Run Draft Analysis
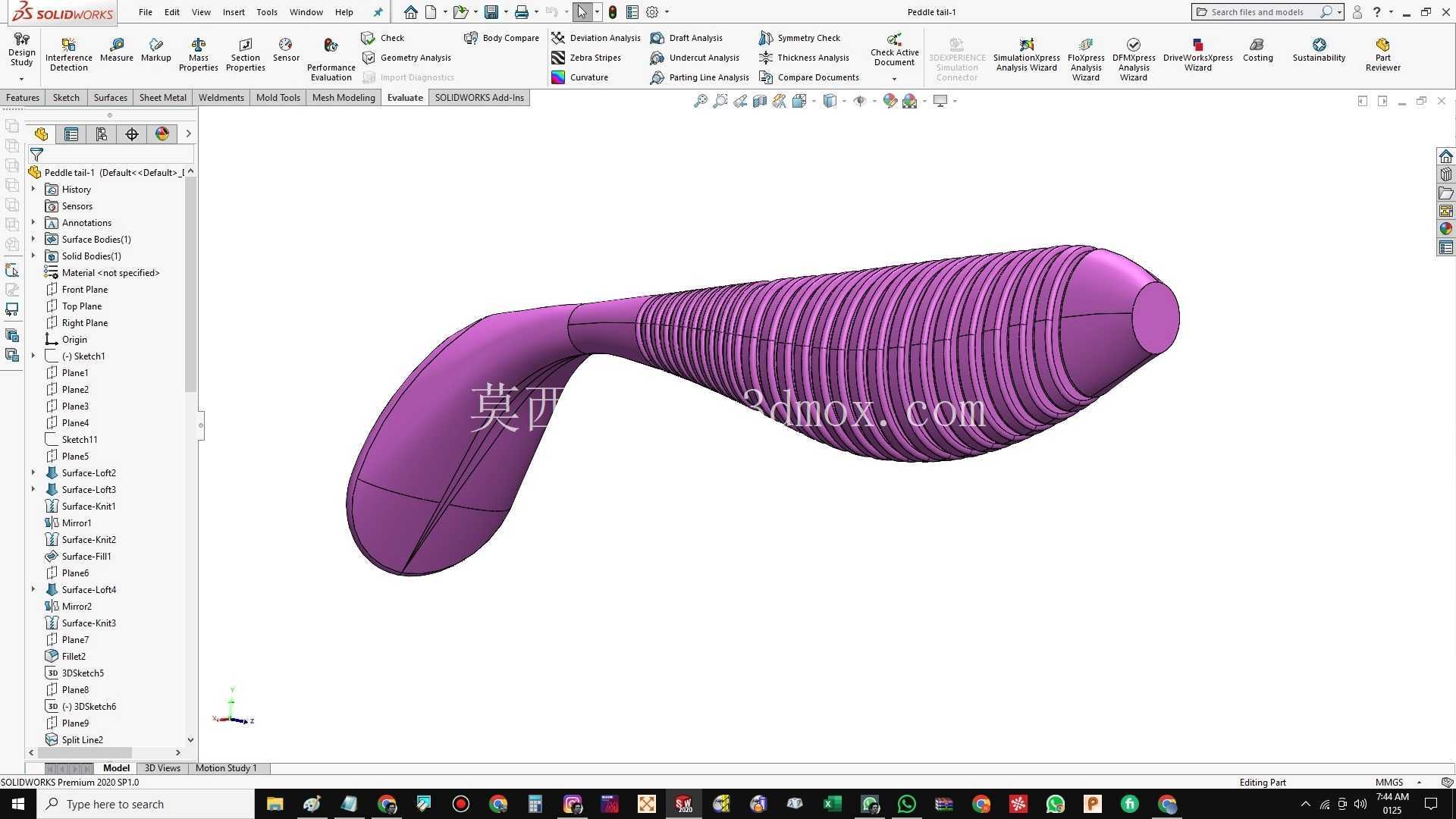The height and width of the screenshot is (819, 1456). (x=686, y=38)
